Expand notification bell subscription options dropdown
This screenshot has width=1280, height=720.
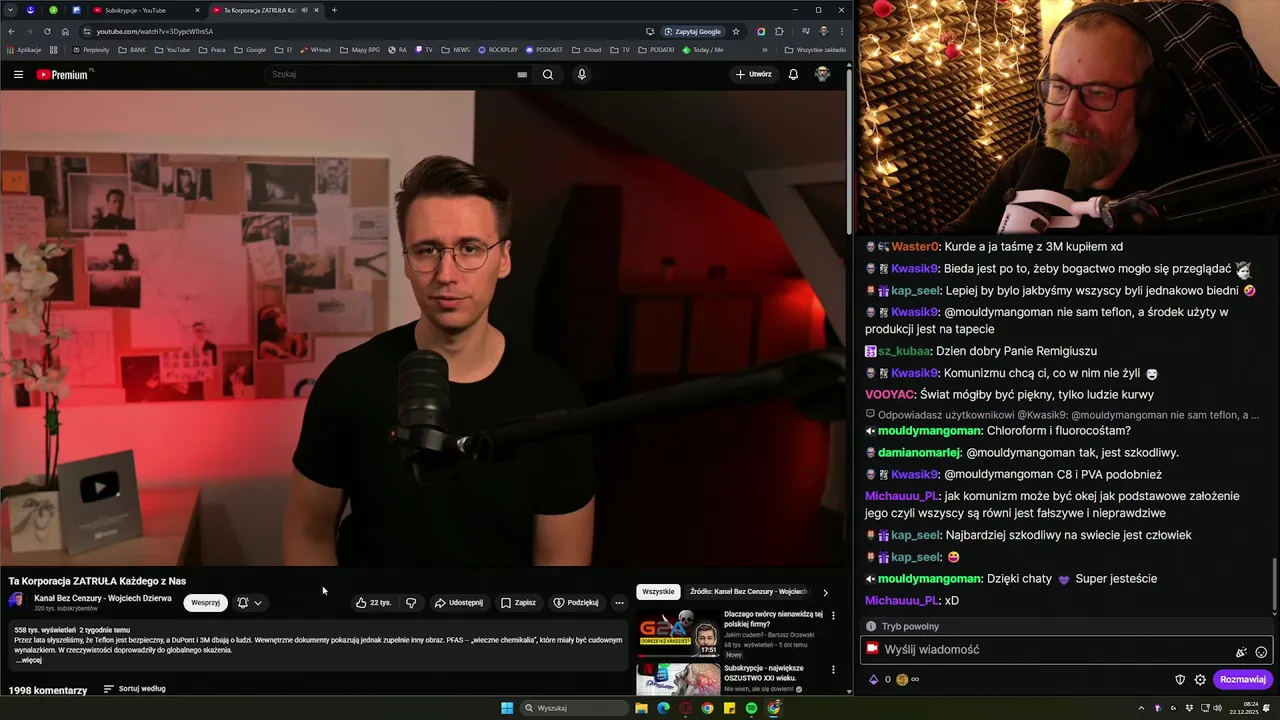250,603
